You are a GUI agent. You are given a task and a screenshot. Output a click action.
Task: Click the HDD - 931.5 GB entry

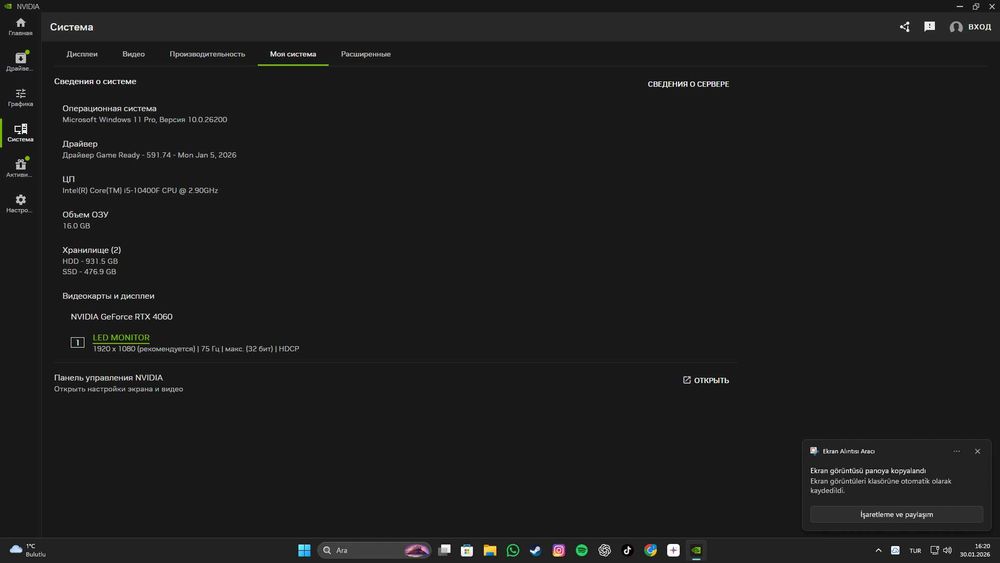click(x=90, y=261)
